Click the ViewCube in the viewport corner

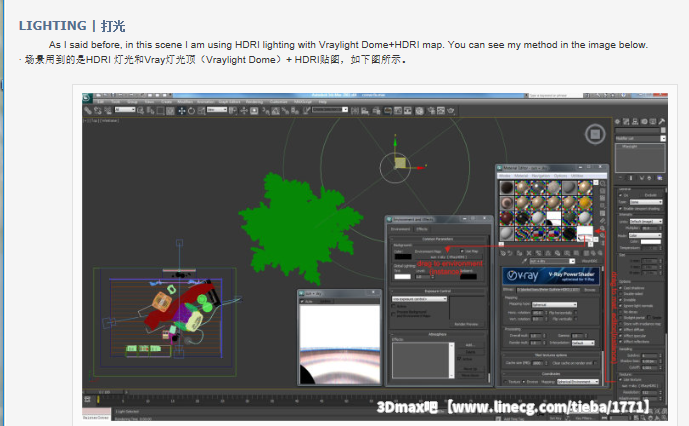tap(595, 134)
